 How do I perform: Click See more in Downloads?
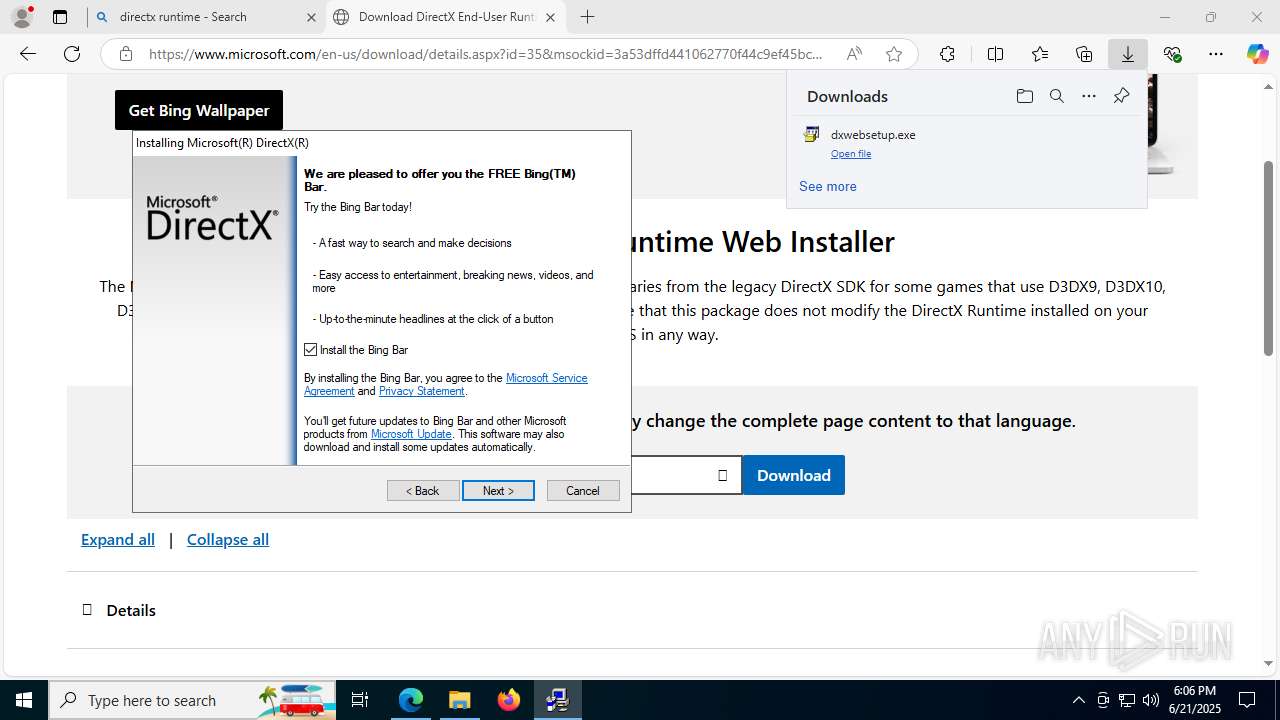[x=828, y=186]
